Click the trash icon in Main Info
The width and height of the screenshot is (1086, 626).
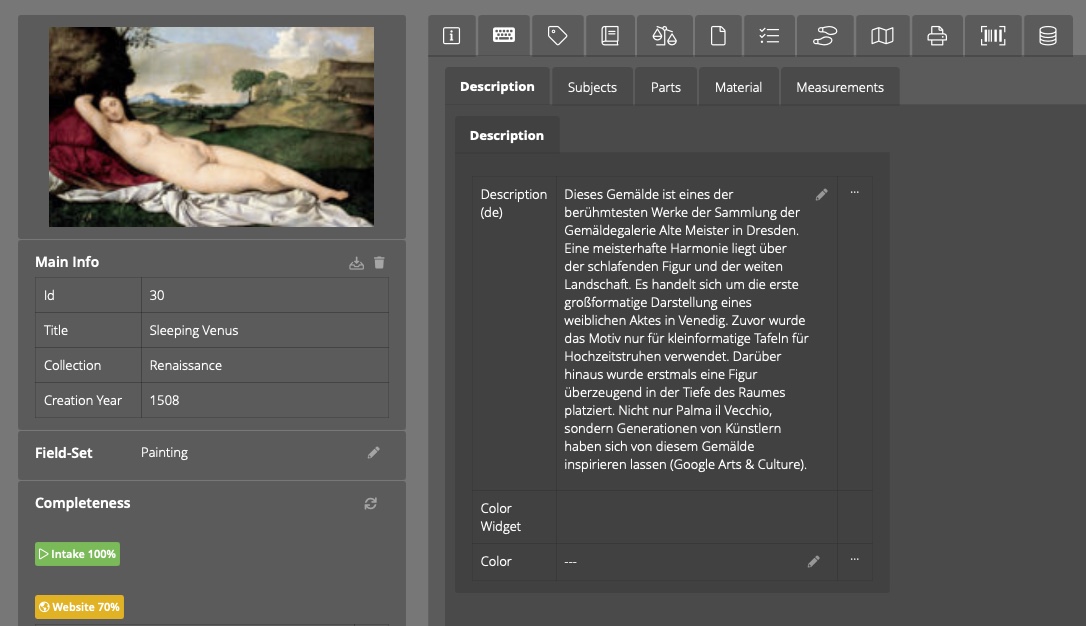point(379,263)
